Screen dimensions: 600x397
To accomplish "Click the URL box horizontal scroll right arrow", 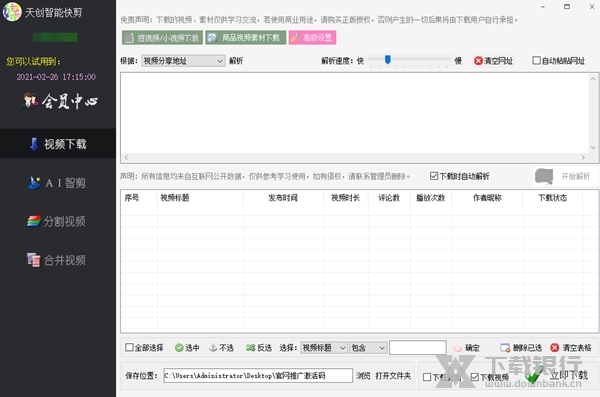I will click(583, 157).
